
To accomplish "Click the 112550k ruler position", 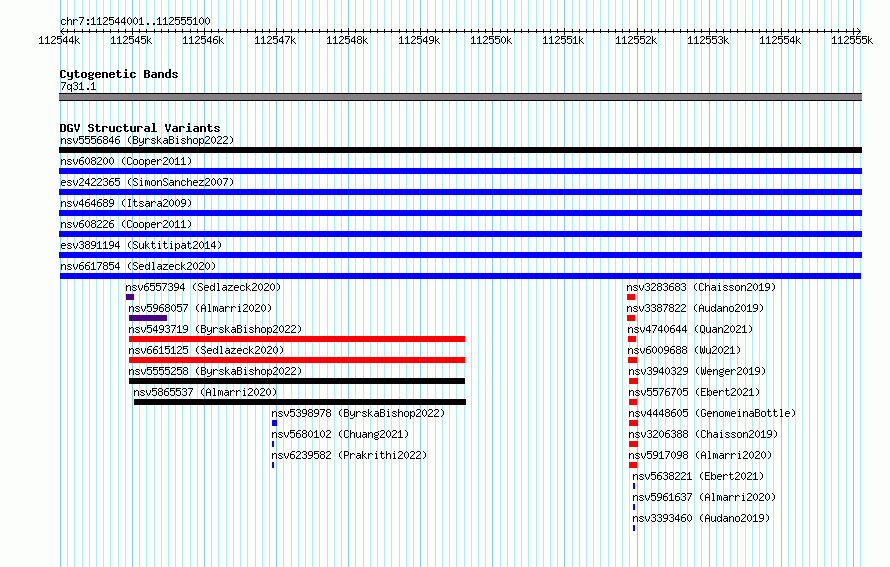I will tap(491, 40).
